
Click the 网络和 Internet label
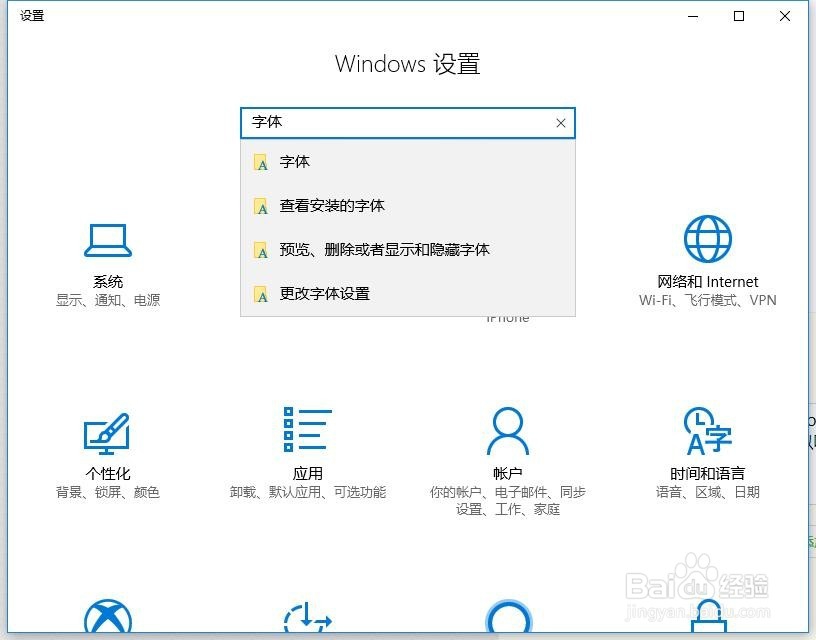point(707,281)
